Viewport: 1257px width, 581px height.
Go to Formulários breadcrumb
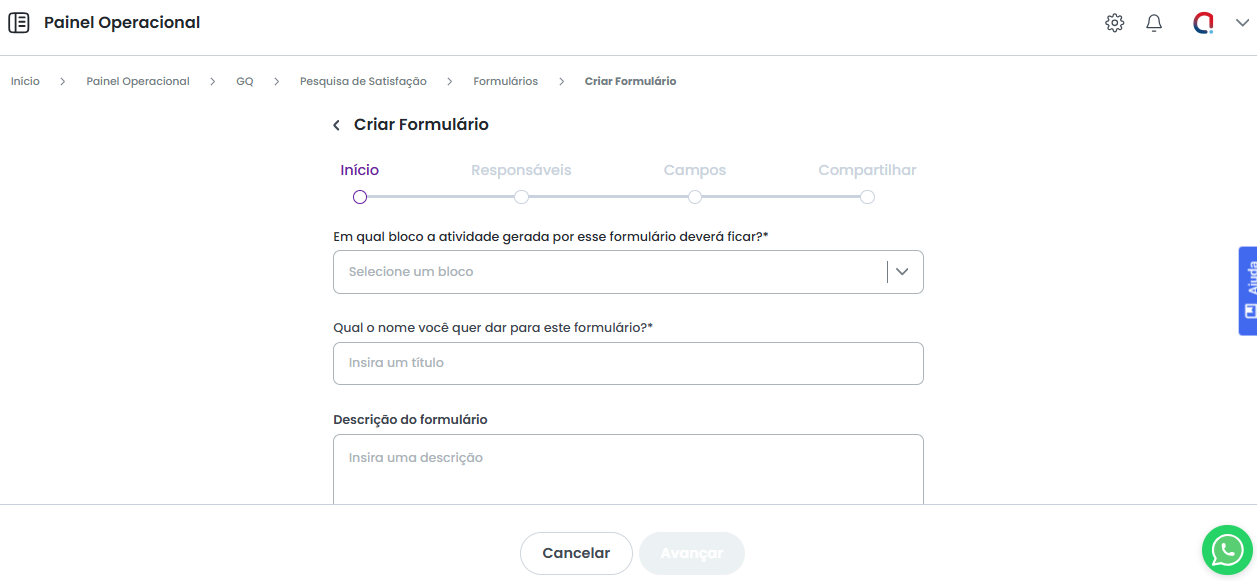point(505,81)
